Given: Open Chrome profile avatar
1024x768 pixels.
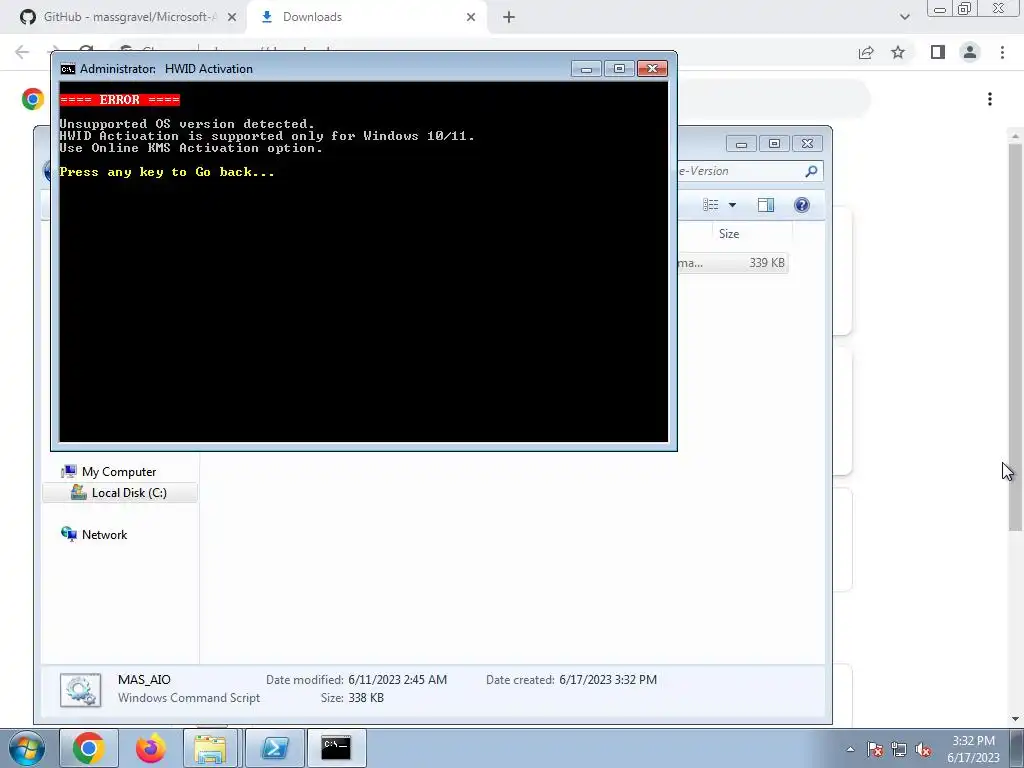Looking at the screenshot, I should (970, 52).
